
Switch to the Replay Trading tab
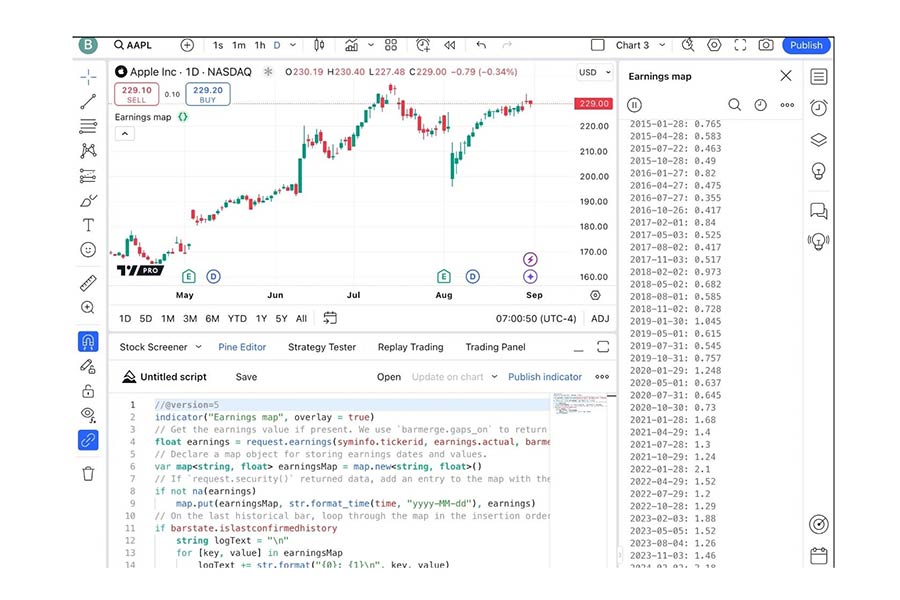[x=410, y=347]
